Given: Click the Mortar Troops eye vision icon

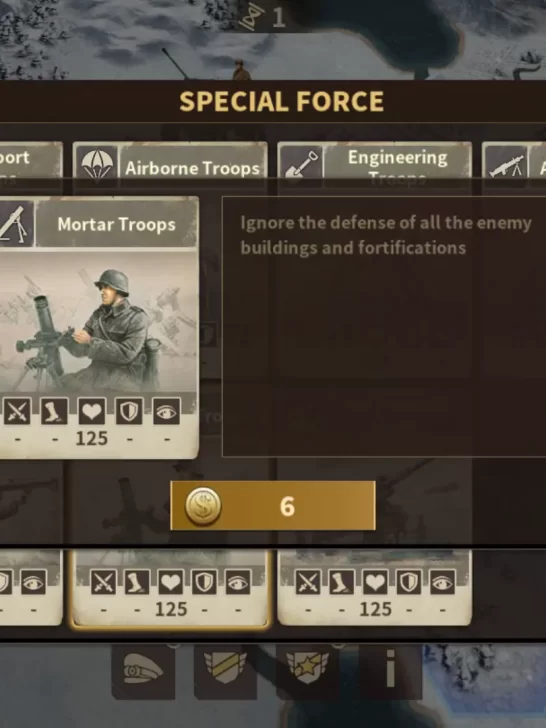Looking at the screenshot, I should (x=166, y=411).
